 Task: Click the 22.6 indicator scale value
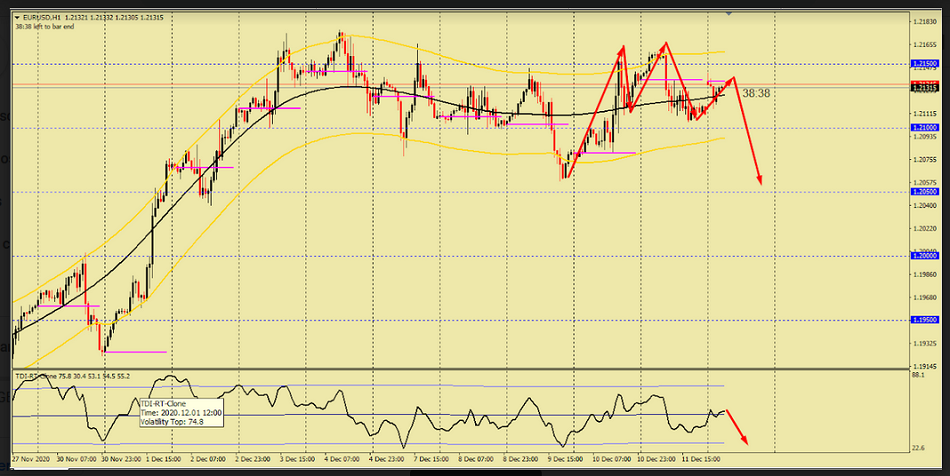point(920,449)
